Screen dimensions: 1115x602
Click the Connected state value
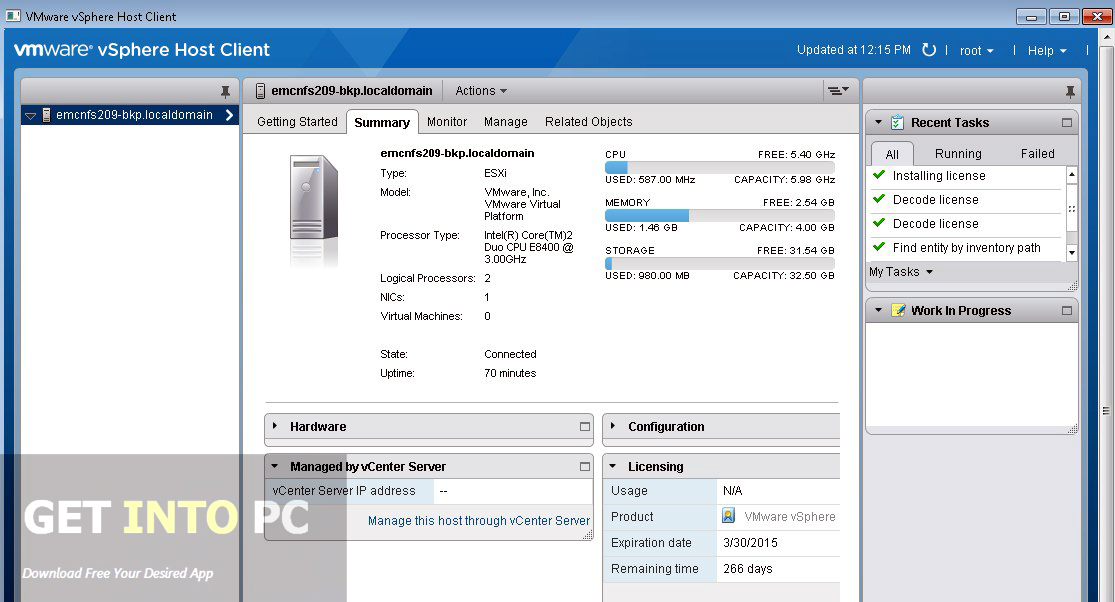point(510,354)
